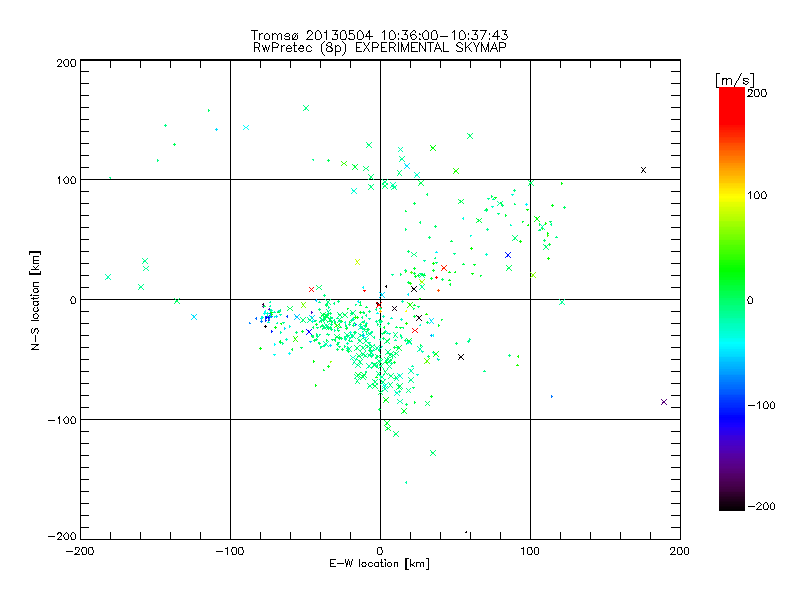Click the yellow band of the color bar near 100
Viewport: 800px width, 600px height.
(x=732, y=195)
